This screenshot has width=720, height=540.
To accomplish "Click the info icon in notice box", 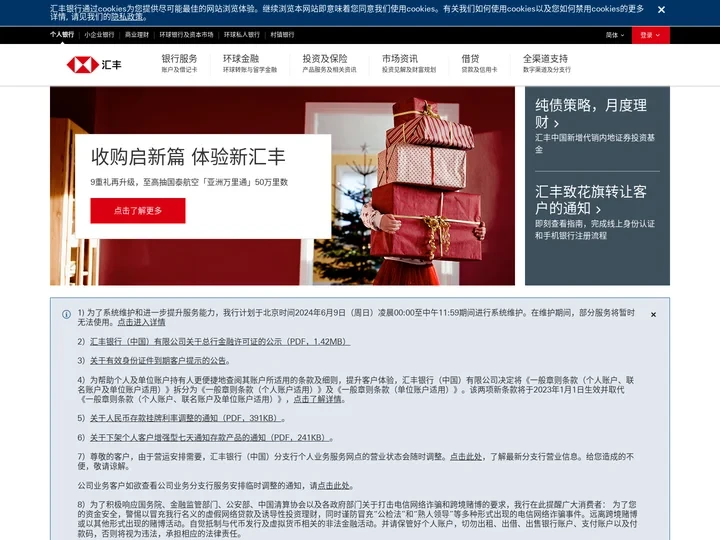I will click(67, 315).
